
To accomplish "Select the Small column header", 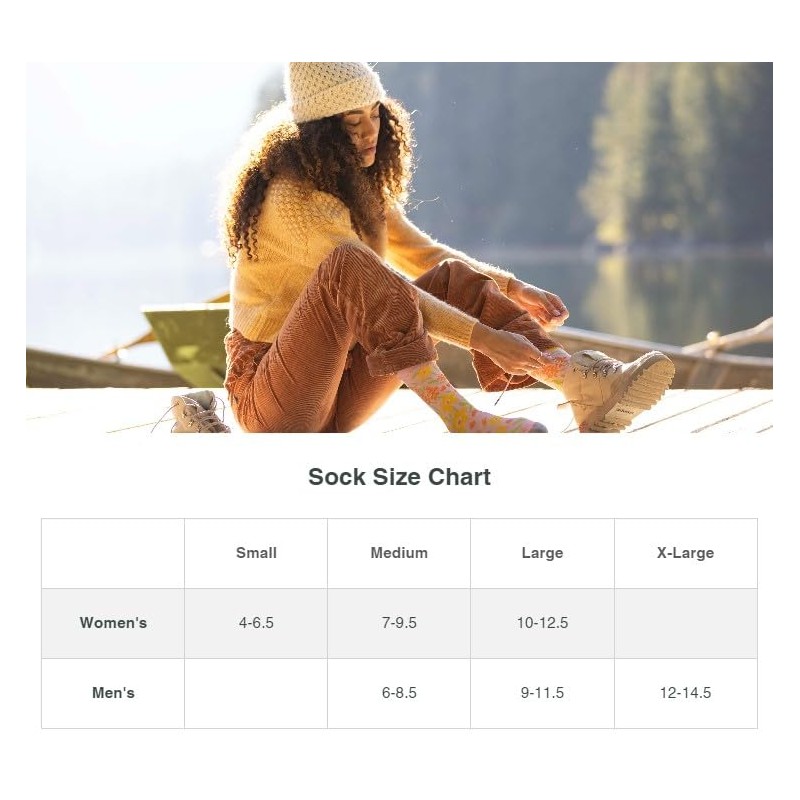I will click(x=256, y=553).
